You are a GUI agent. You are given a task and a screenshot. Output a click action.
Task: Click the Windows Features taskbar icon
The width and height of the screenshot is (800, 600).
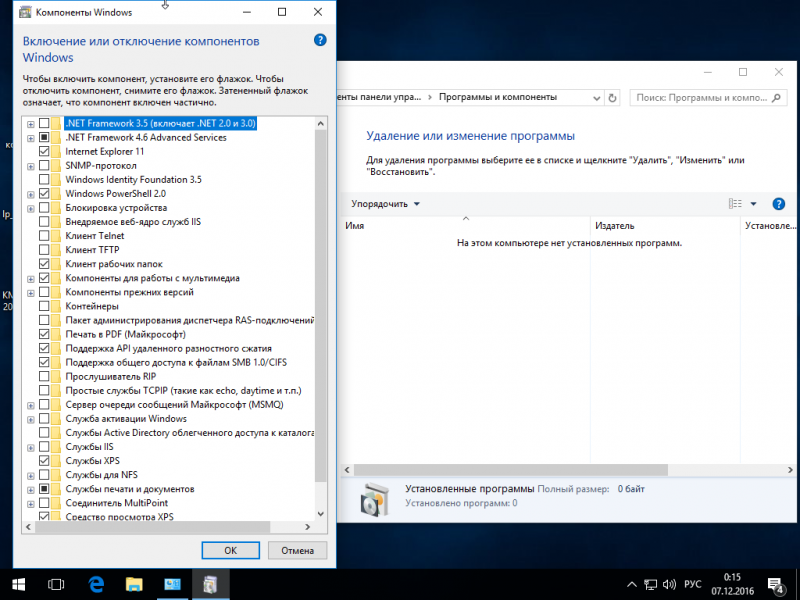[210, 584]
